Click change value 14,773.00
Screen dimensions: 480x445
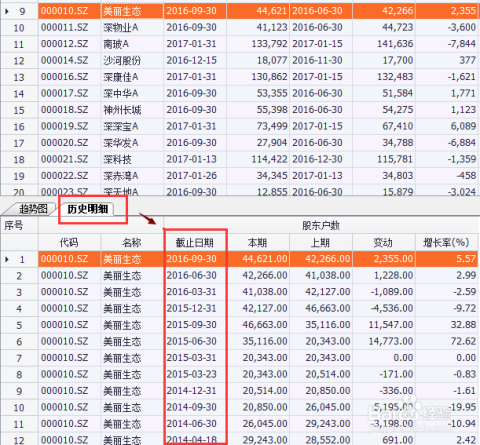(391, 341)
